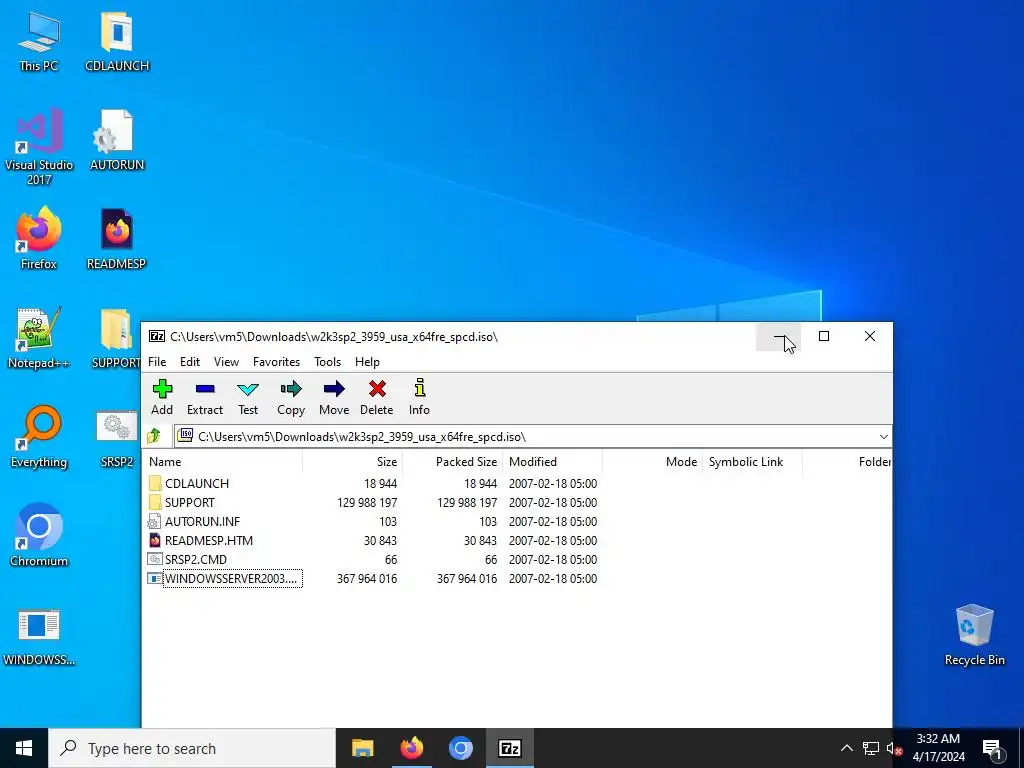Open the Help menu
Viewport: 1024px width, 768px height.
click(367, 362)
